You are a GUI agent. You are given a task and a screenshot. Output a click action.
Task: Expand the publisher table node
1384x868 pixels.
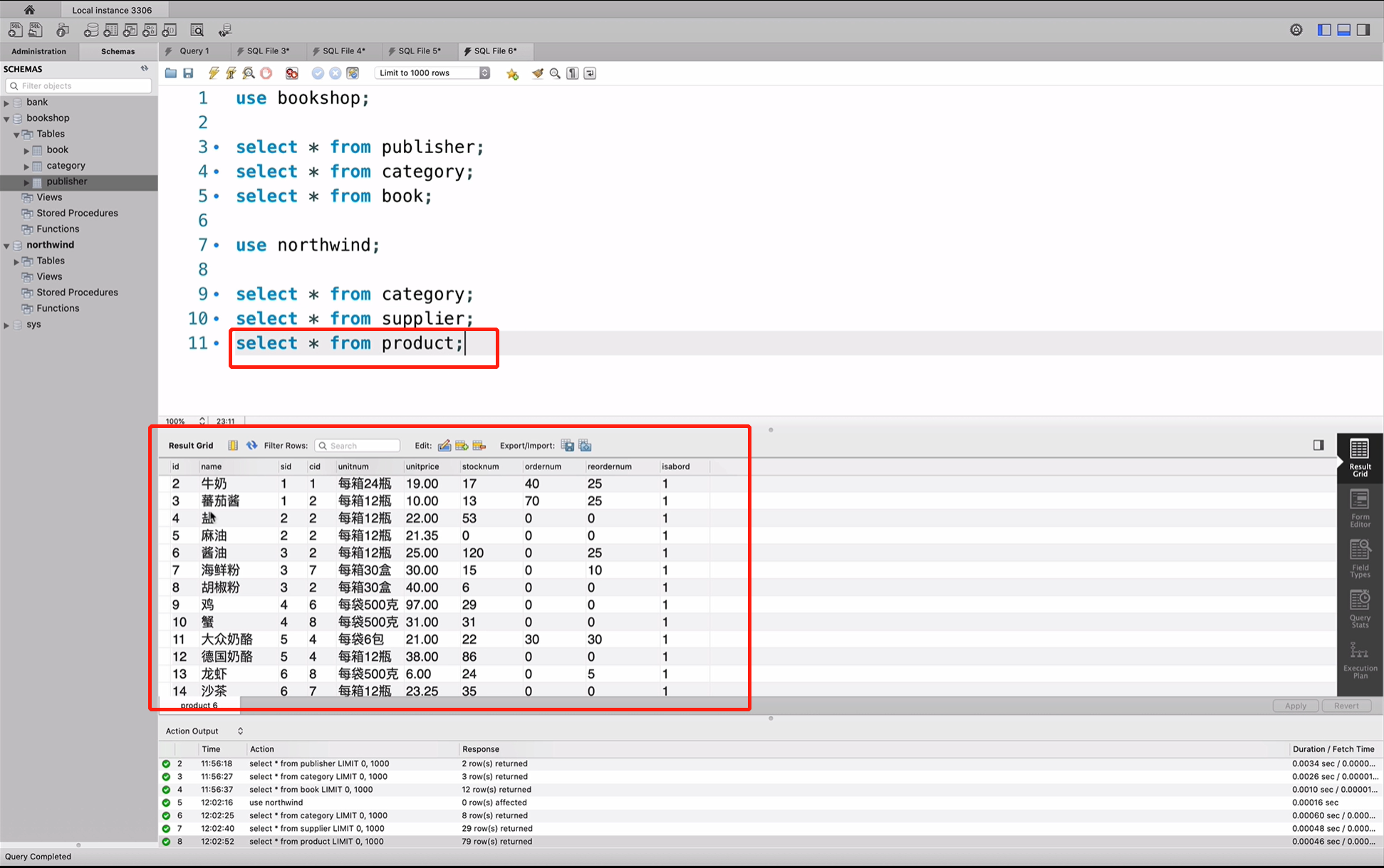tap(26, 182)
